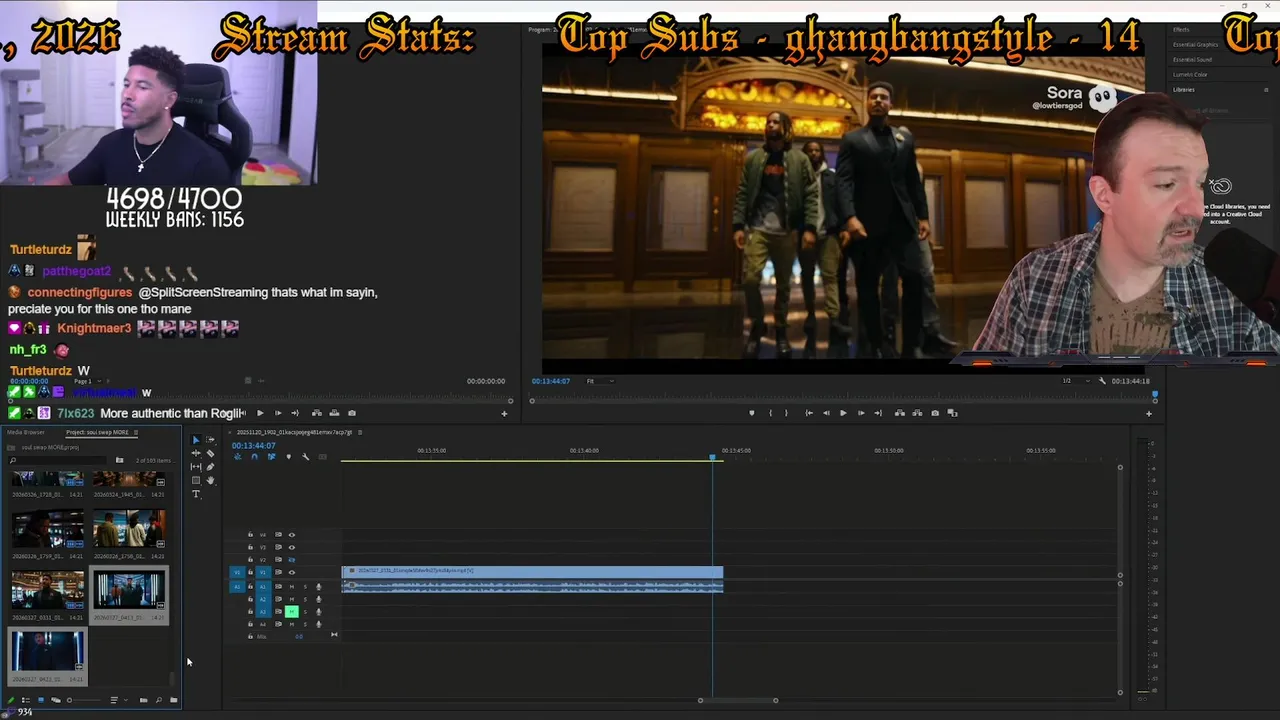Select the Slip tool
Image resolution: width=1280 pixels, height=720 pixels.
(x=196, y=467)
